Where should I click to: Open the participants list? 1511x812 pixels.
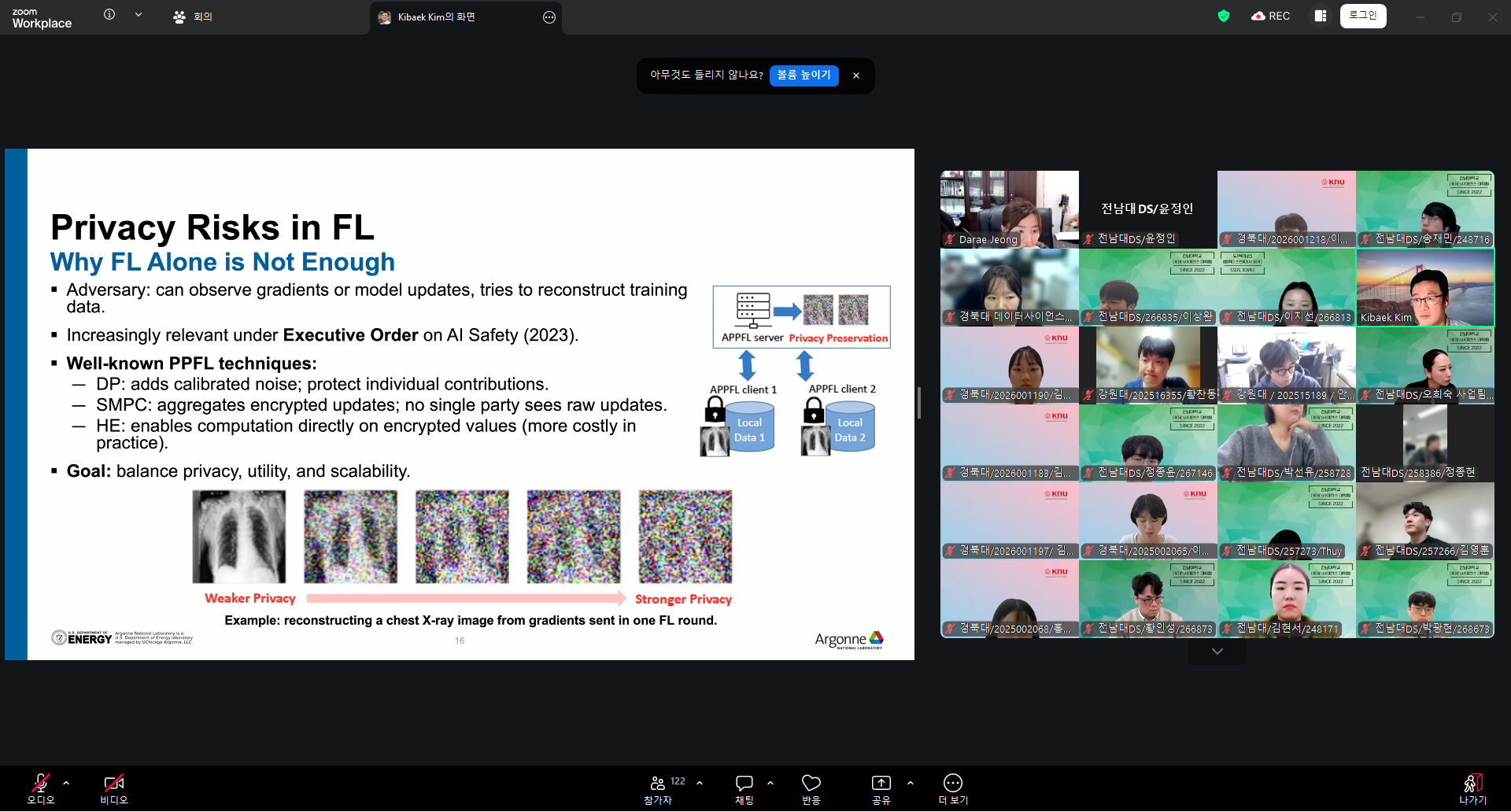[x=659, y=788]
